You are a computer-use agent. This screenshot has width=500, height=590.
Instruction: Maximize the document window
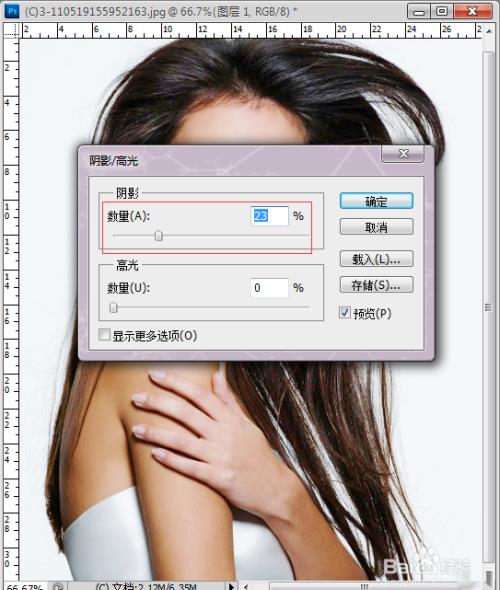[x=442, y=11]
